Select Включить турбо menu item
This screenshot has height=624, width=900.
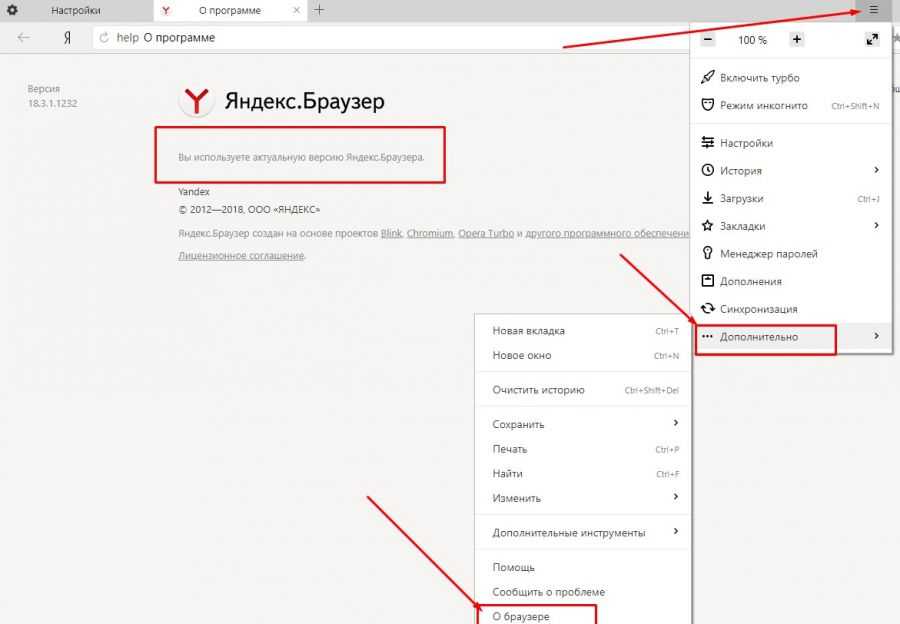pos(792,77)
